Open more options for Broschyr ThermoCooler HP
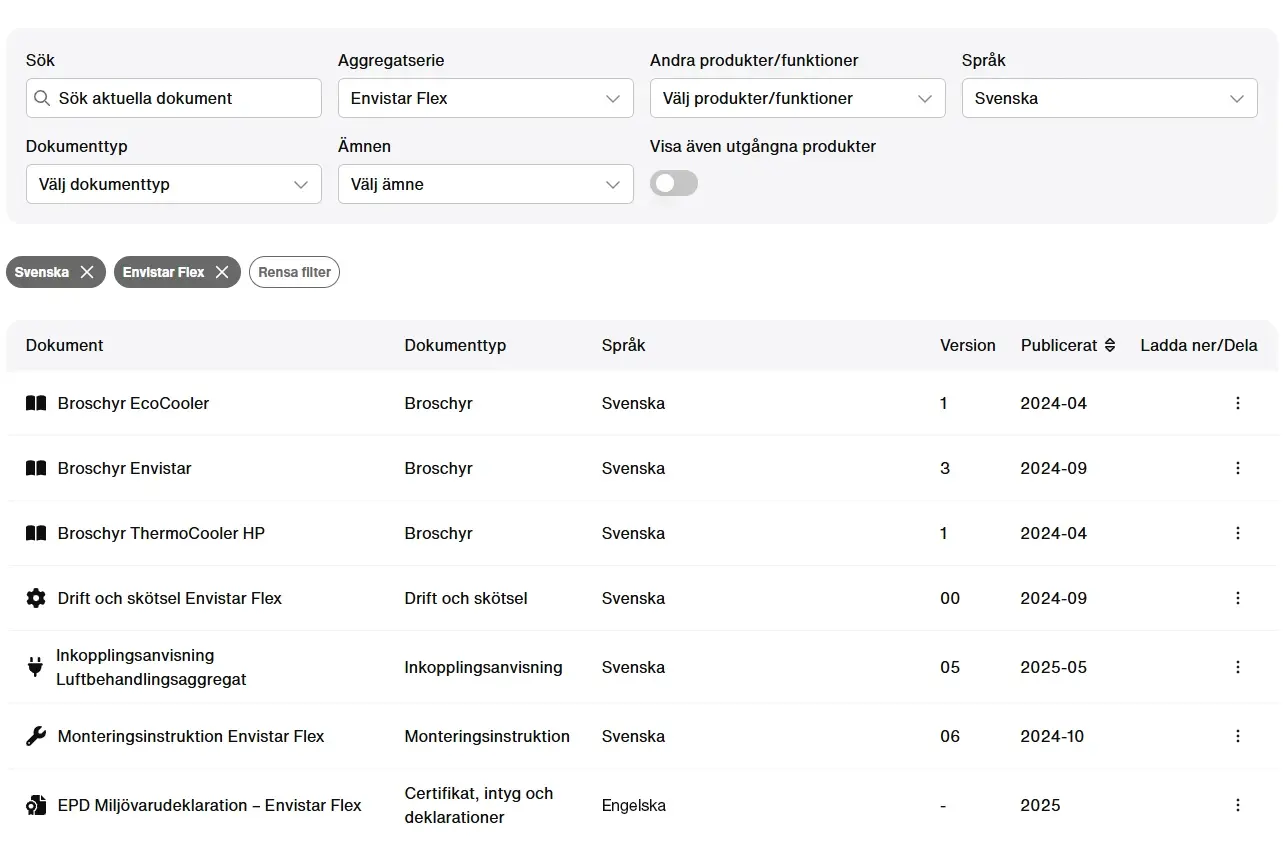1283x850 pixels. (1237, 533)
